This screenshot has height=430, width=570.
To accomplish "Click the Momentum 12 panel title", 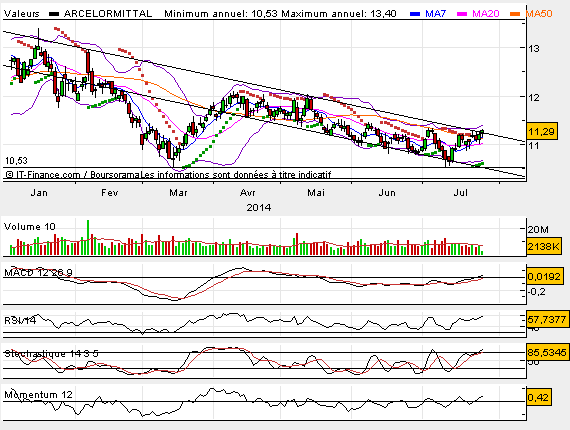I will [x=38, y=394].
